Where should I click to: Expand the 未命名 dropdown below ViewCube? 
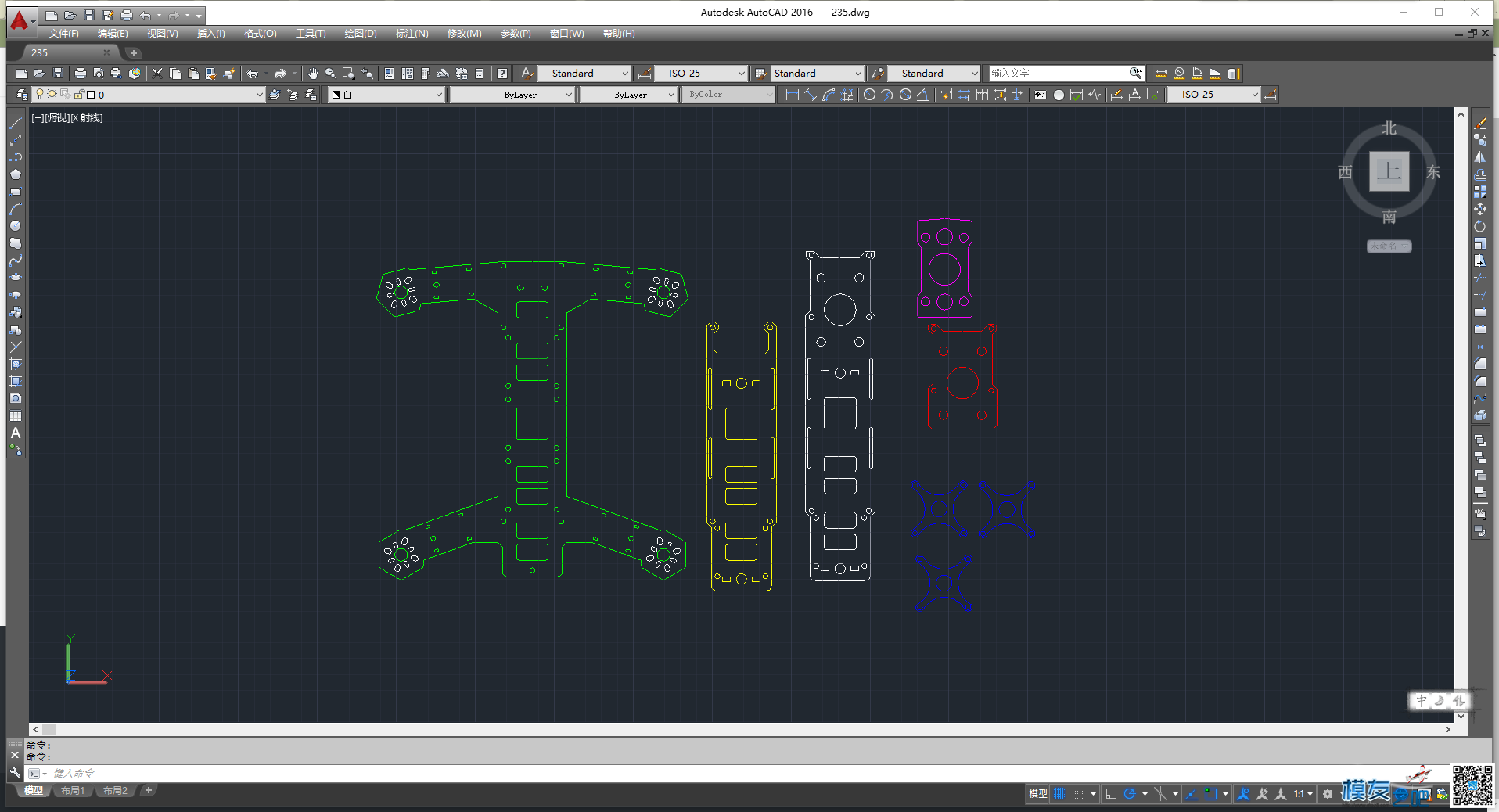[x=1389, y=246]
